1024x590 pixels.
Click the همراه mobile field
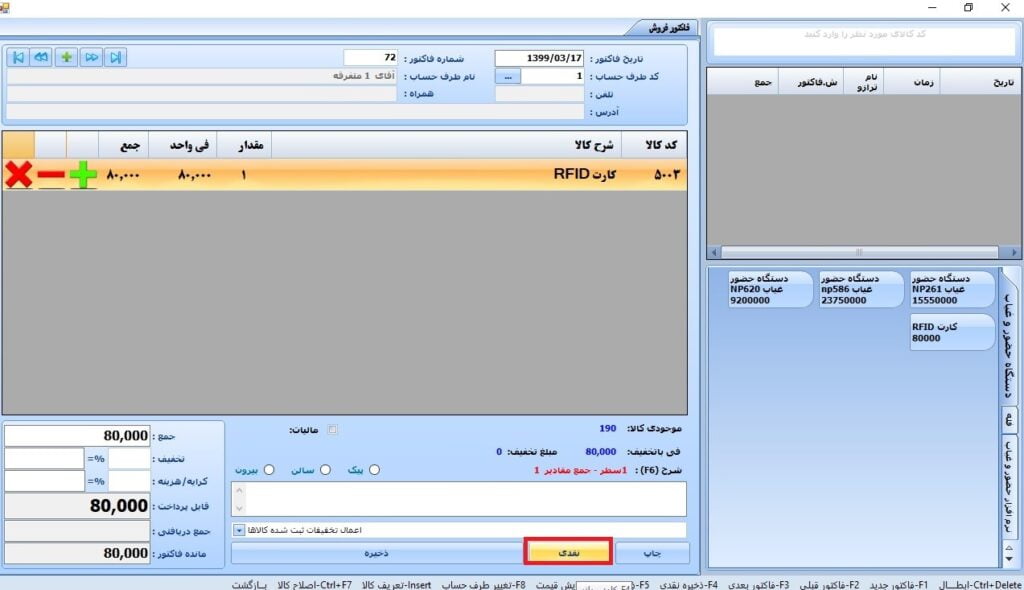point(201,94)
